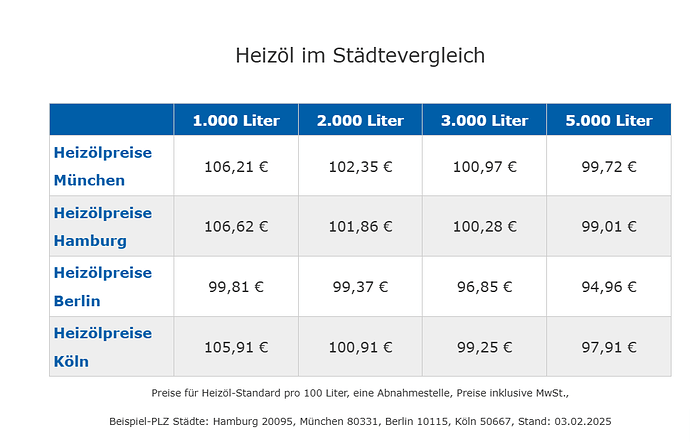Click Berlin price 96,85 € cell
Image resolution: width=690 pixels, height=442 pixels.
coord(484,287)
